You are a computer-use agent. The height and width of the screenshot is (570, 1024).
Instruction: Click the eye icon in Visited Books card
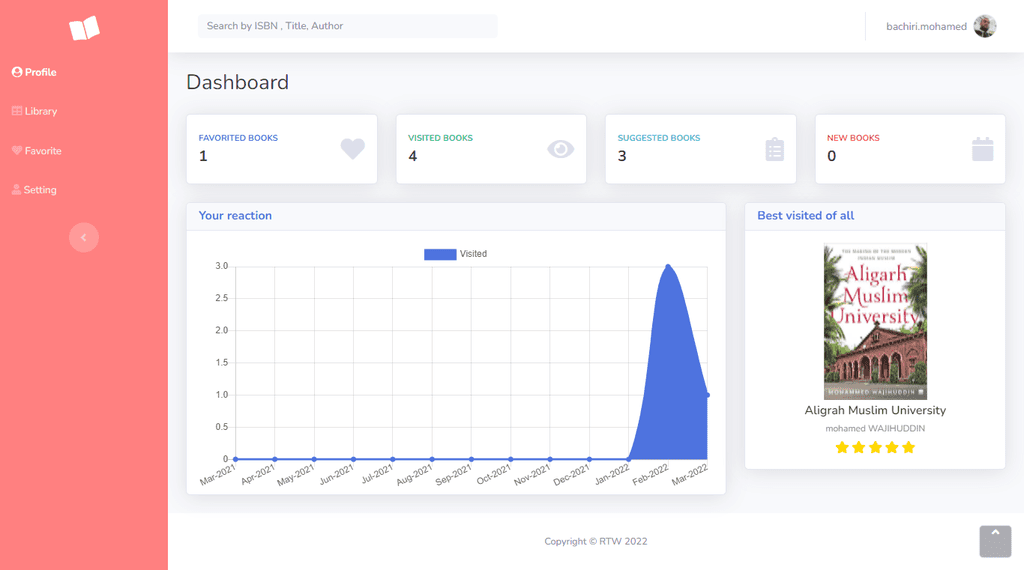(x=560, y=149)
